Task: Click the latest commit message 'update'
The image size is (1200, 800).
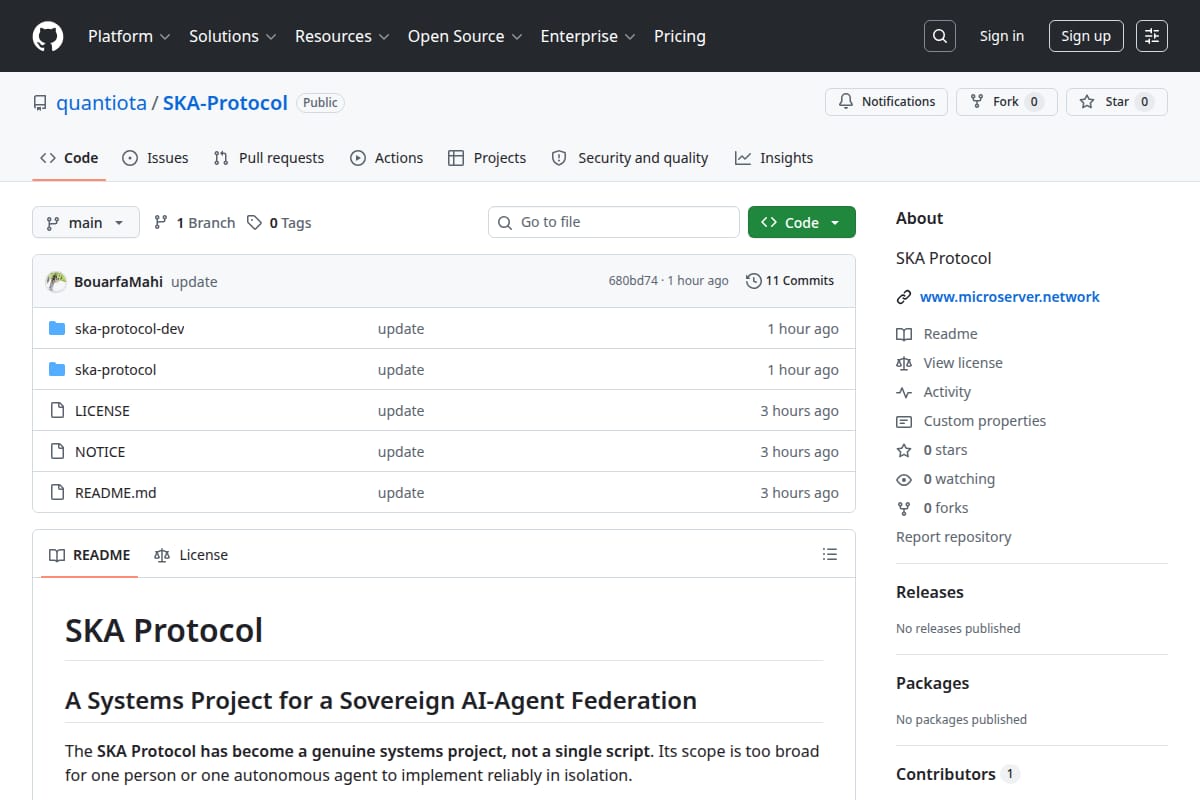Action: [194, 282]
